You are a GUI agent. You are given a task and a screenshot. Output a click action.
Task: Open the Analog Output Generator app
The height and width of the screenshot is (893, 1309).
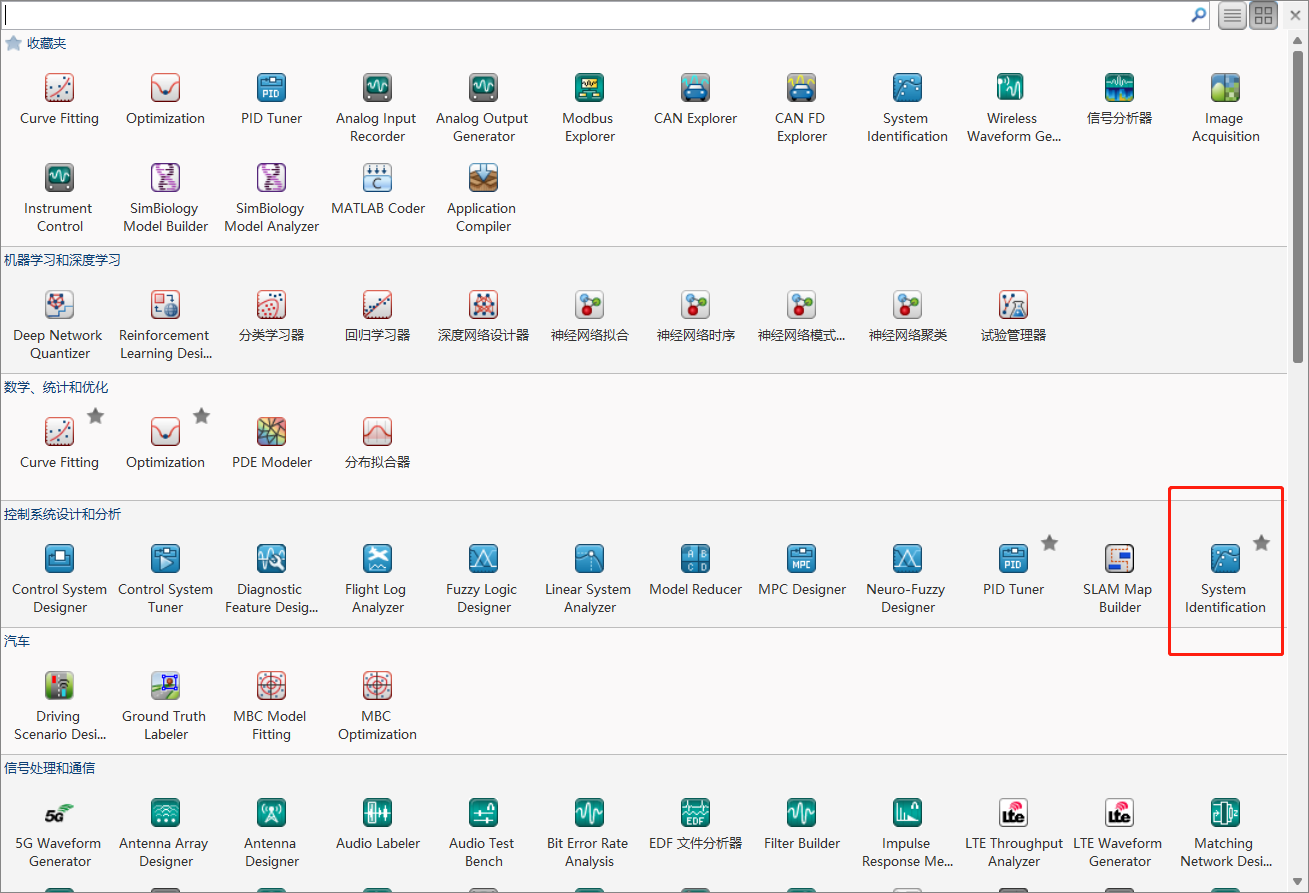pyautogui.click(x=484, y=109)
